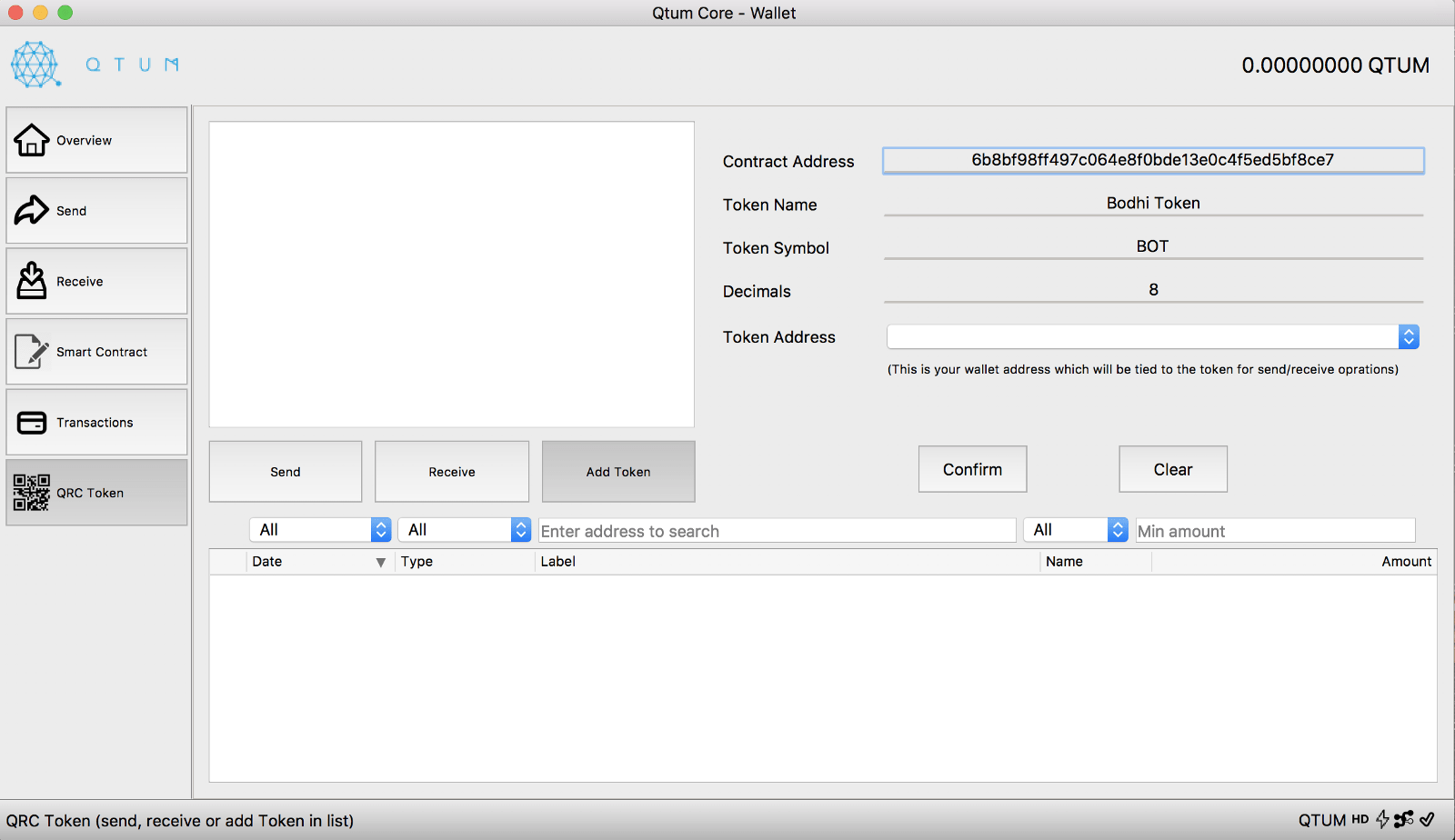This screenshot has width=1455, height=840.
Task: Maximize the window with green button
Action: tap(65, 13)
